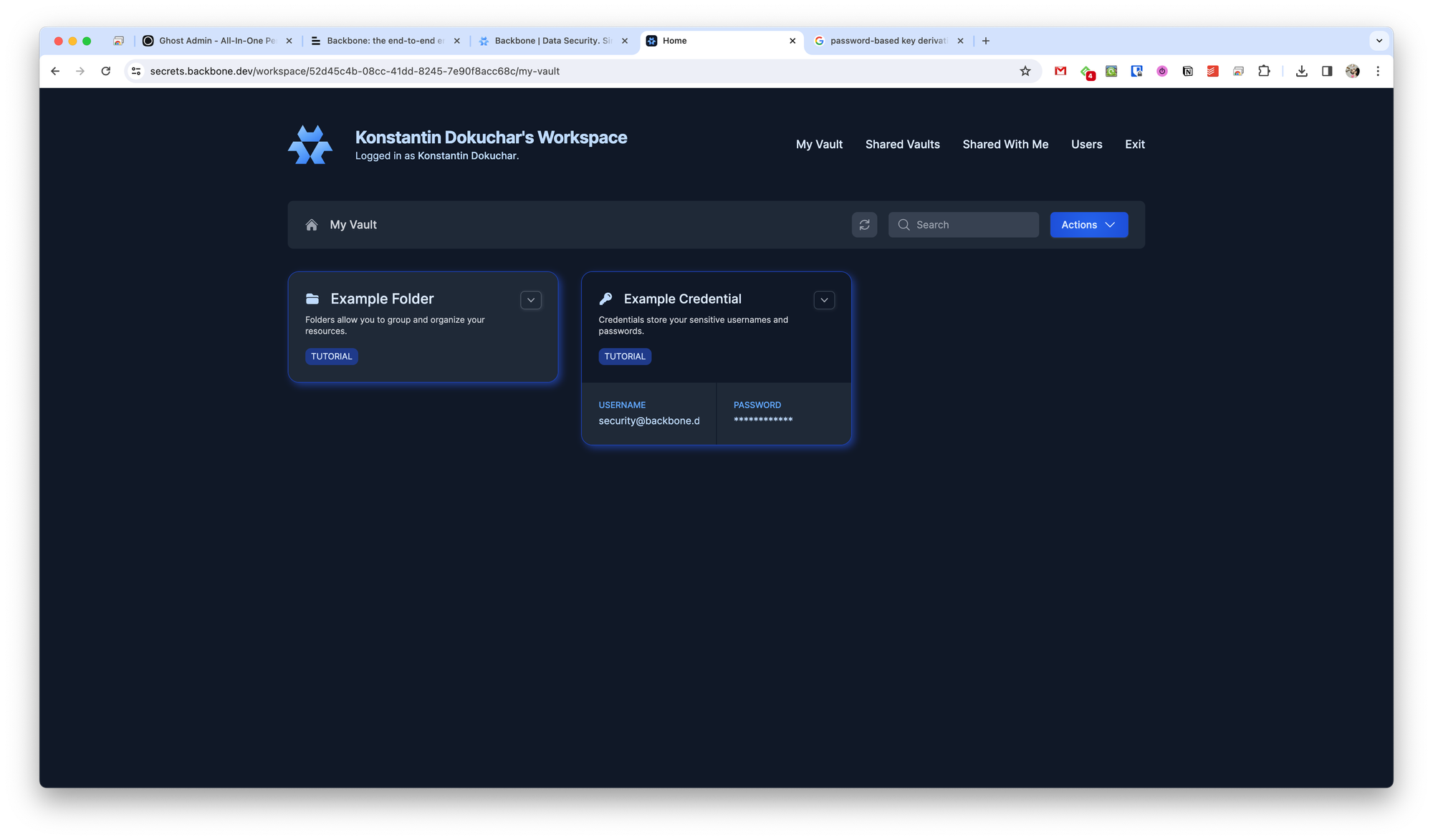1433x840 pixels.
Task: Click the key icon on Example Credential
Action: tap(605, 299)
